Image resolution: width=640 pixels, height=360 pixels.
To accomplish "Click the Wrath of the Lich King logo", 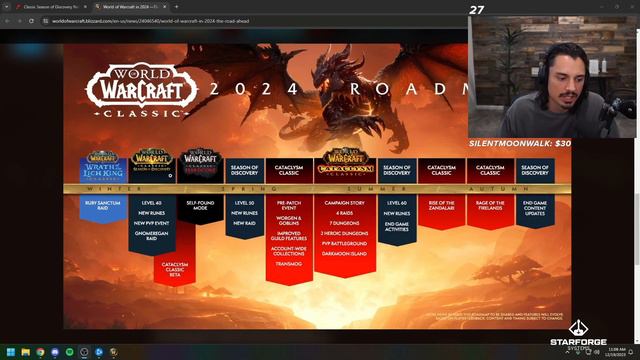I will (x=103, y=166).
